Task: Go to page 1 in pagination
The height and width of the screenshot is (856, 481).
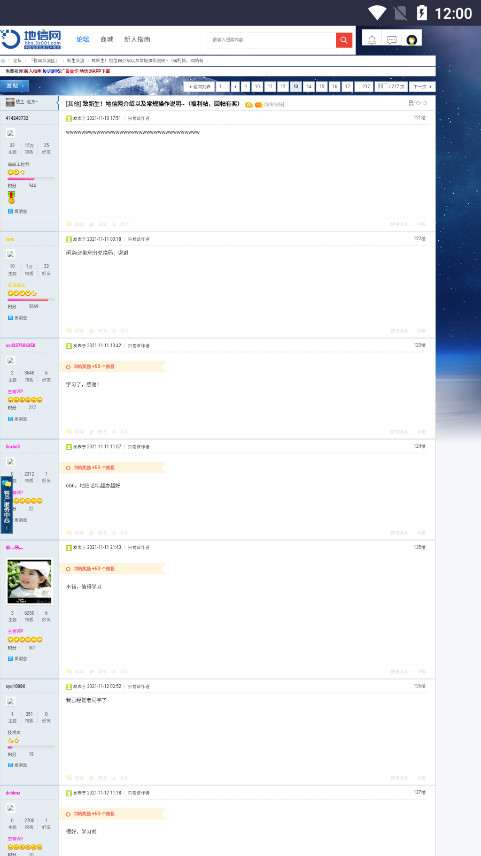Action: [222, 86]
